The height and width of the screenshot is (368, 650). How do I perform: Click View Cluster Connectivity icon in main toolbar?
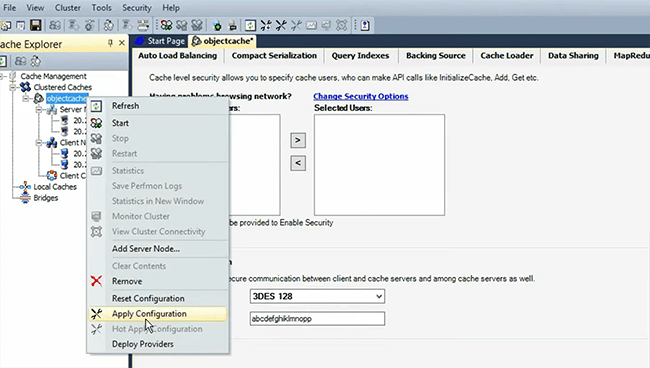(342, 26)
